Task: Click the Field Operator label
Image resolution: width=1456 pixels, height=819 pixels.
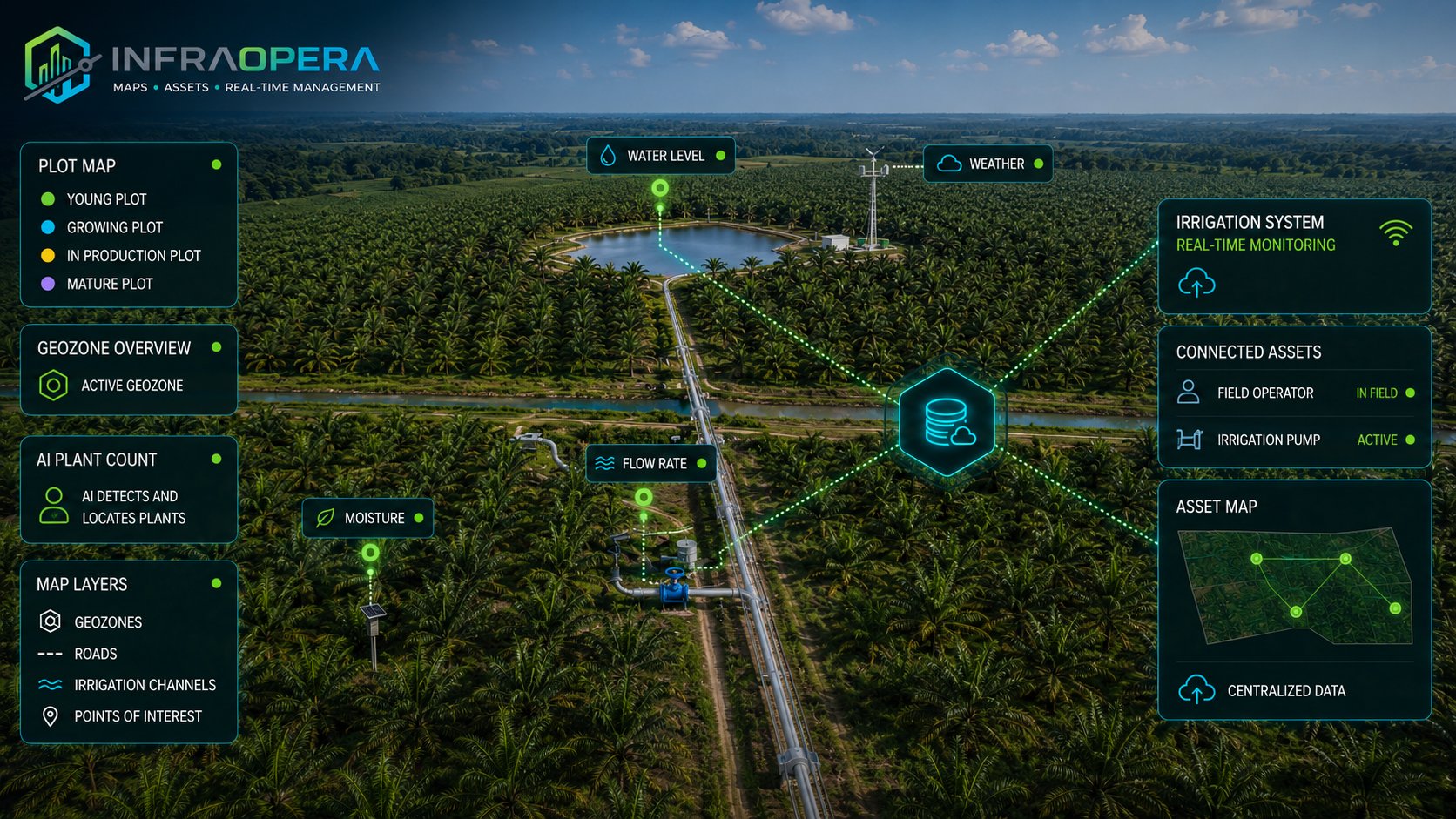Action: (1265, 393)
